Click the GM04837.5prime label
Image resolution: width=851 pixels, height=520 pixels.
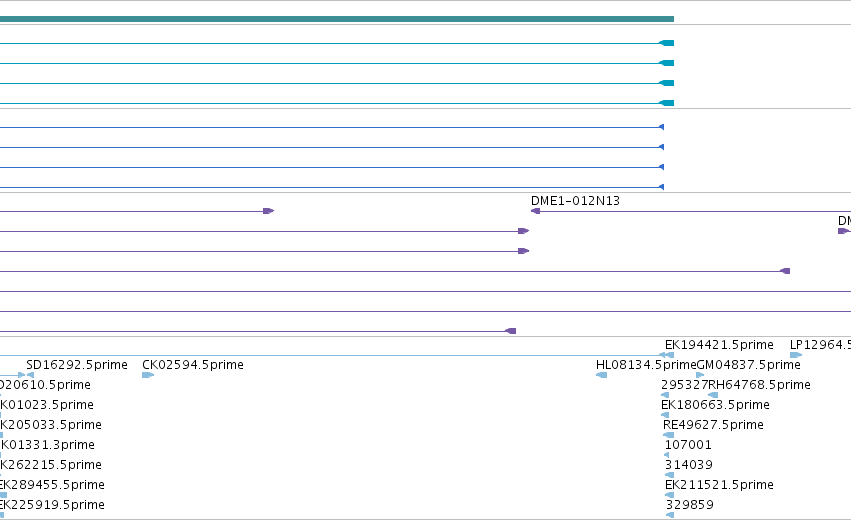coord(748,365)
